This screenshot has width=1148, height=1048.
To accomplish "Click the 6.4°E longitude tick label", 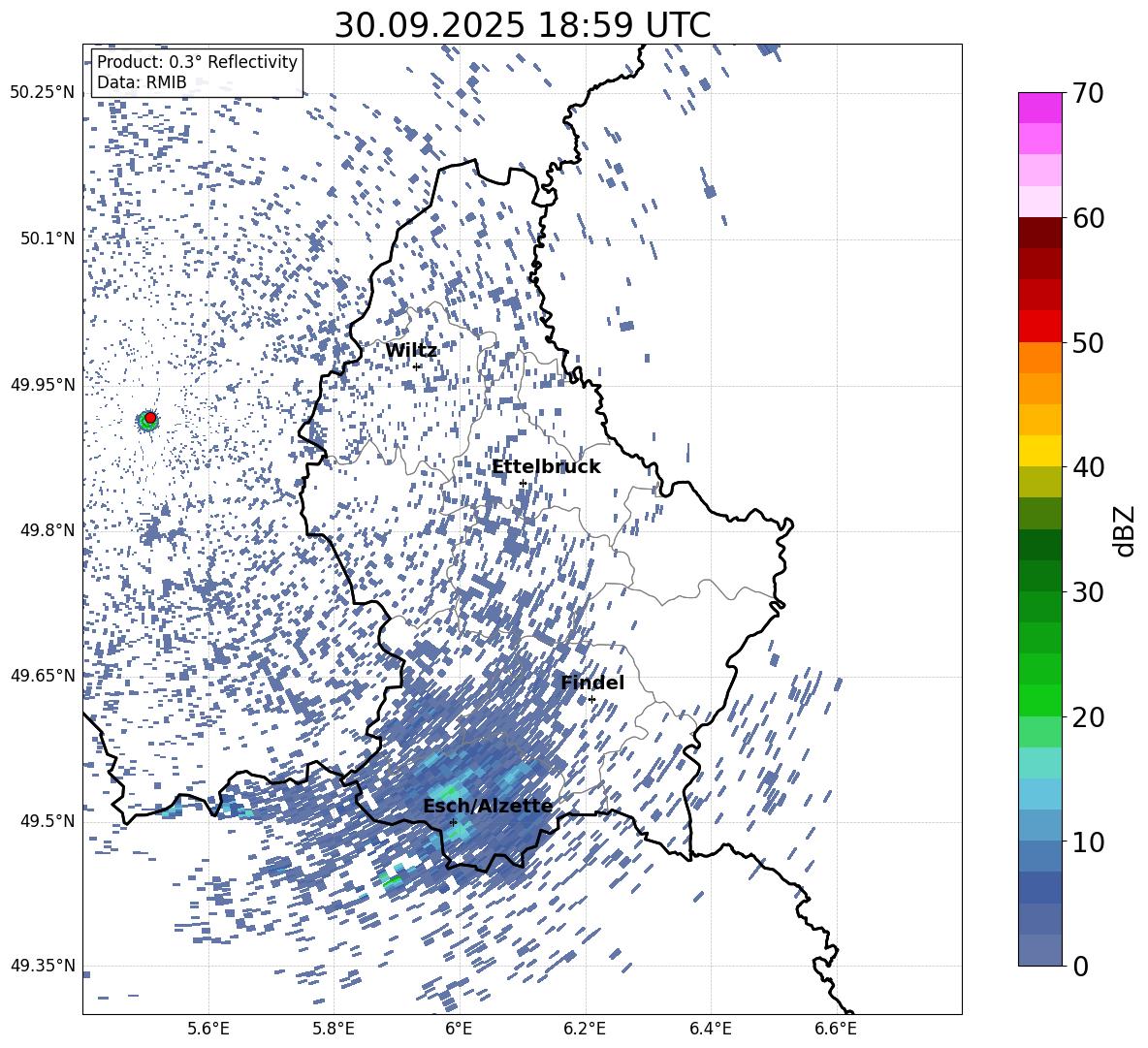I will click(710, 1029).
